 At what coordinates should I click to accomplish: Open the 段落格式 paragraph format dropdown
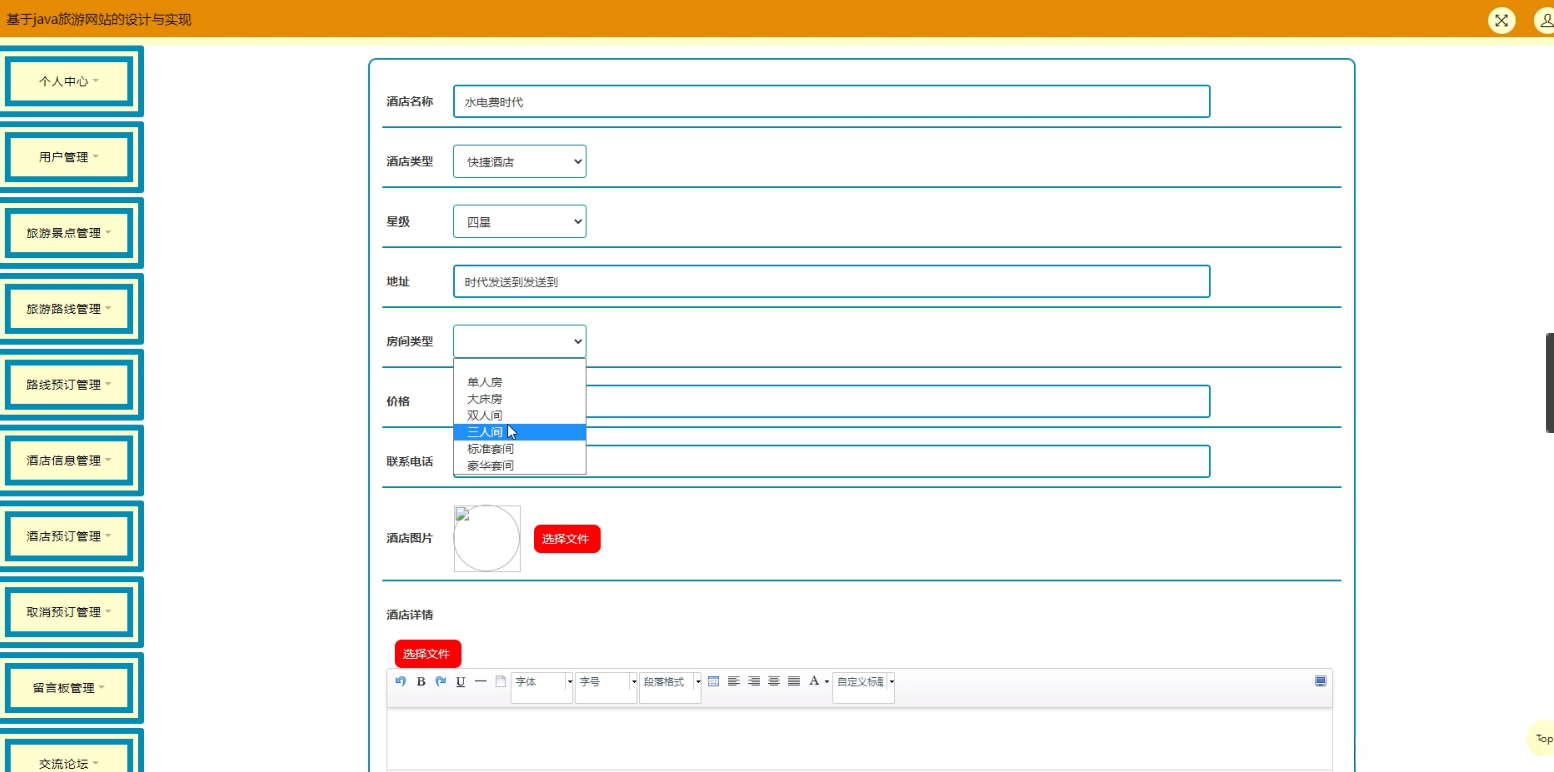[x=670, y=687]
